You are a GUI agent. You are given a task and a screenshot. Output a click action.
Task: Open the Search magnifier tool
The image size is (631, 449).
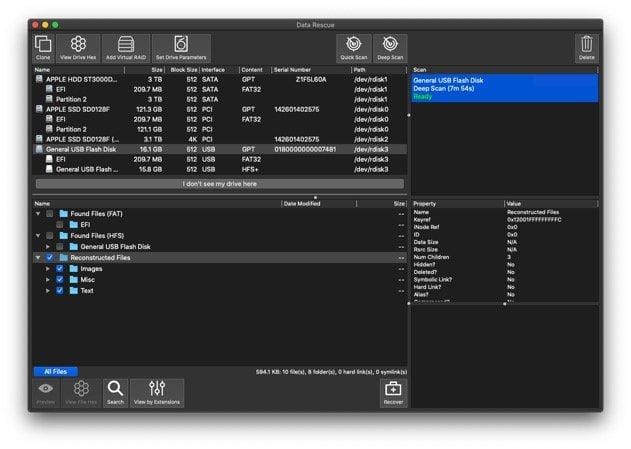(115, 393)
